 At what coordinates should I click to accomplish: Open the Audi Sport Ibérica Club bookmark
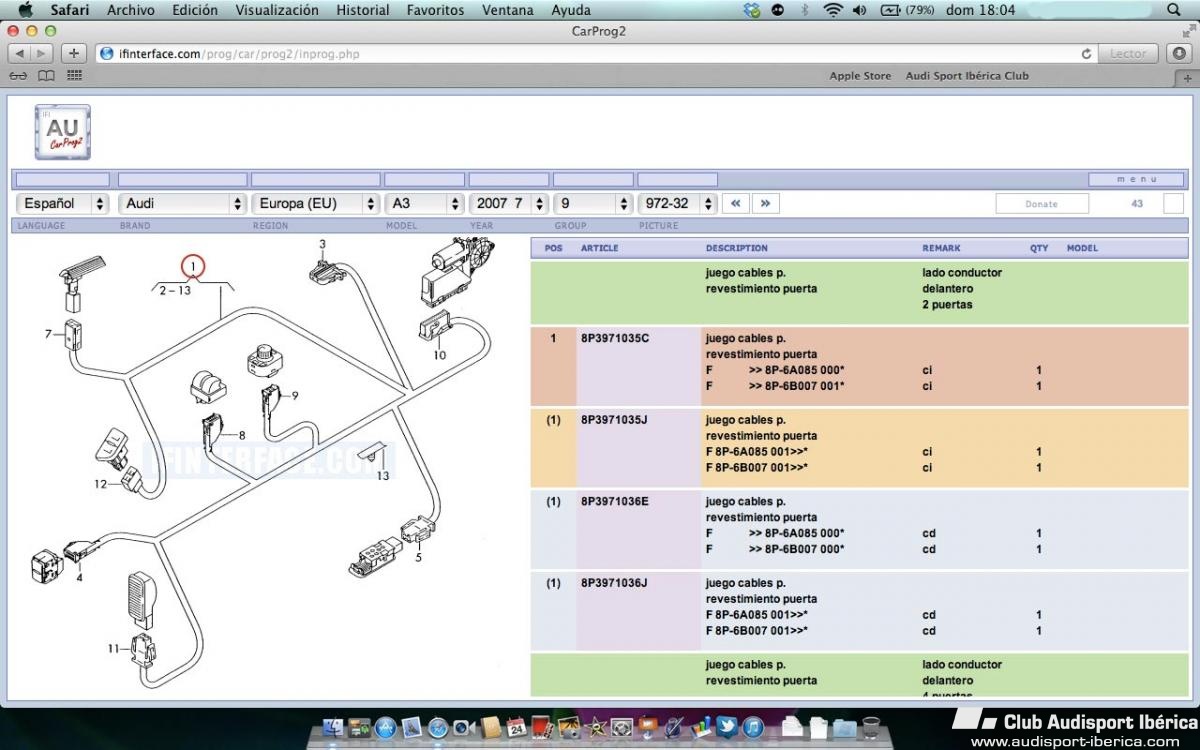pyautogui.click(x=967, y=76)
